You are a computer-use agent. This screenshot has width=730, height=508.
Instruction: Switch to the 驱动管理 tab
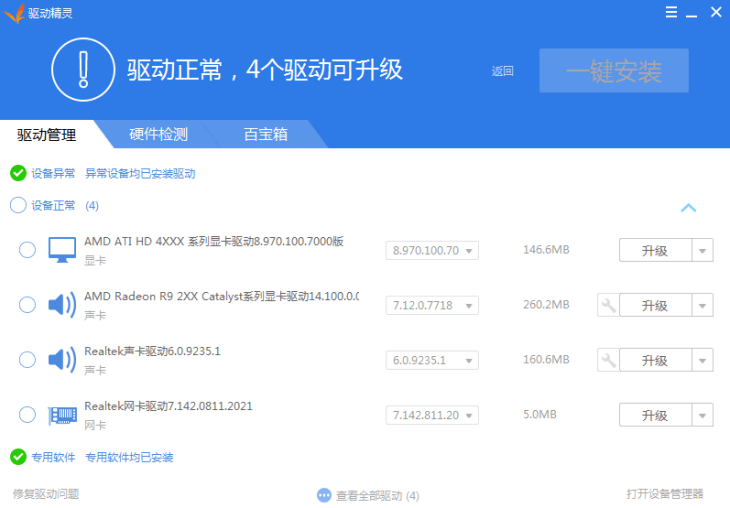[47, 135]
